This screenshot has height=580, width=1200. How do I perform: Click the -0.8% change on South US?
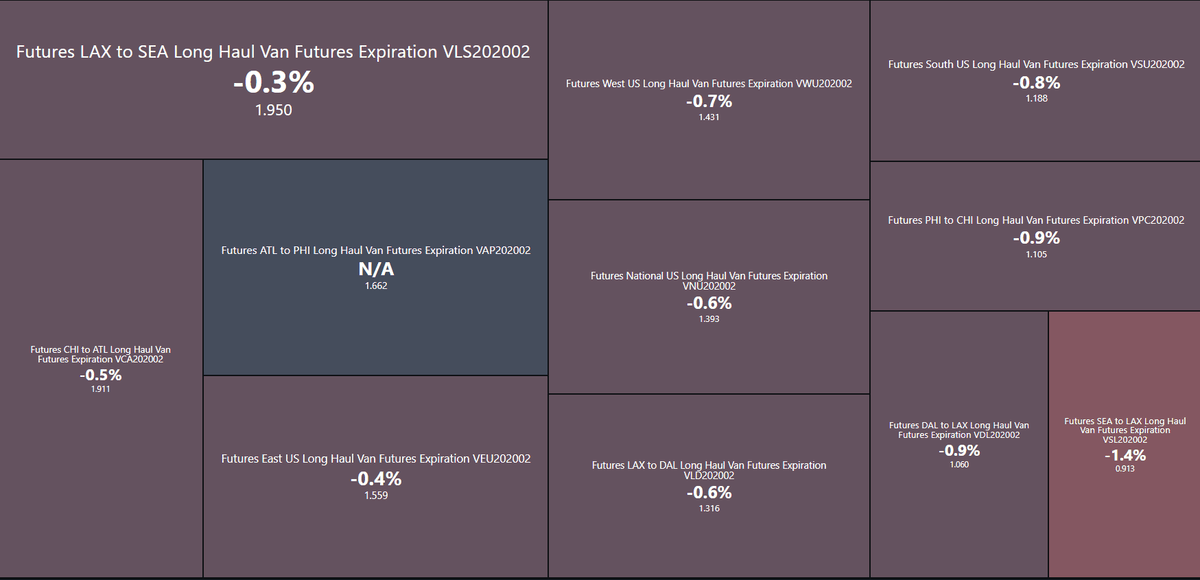[x=1036, y=83]
